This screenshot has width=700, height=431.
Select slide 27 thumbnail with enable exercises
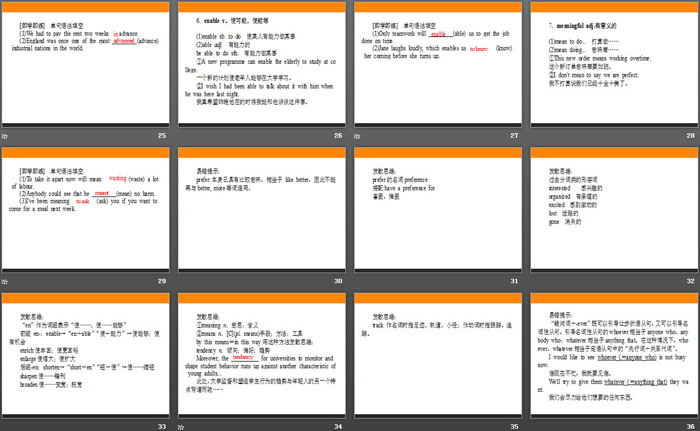[438, 64]
